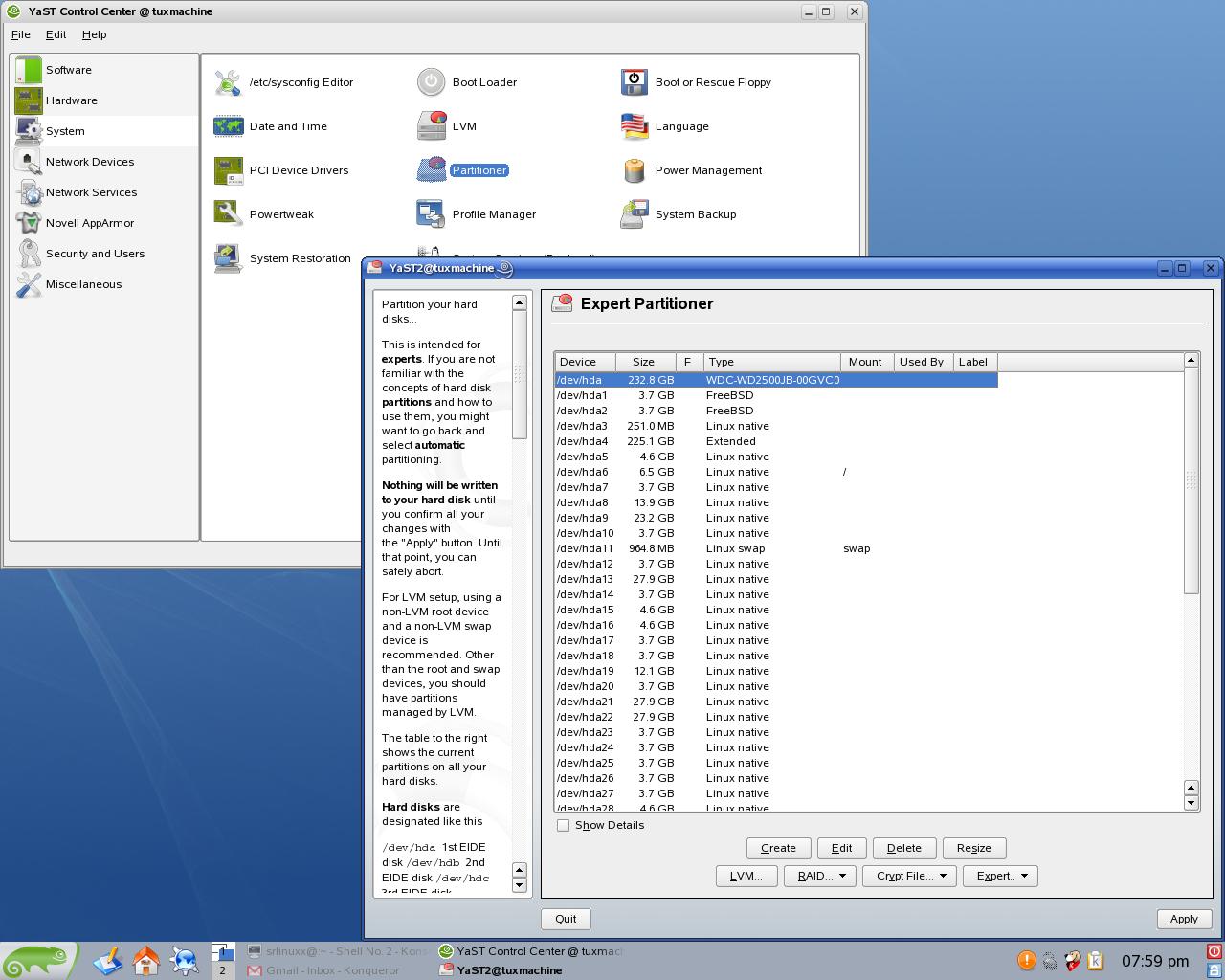This screenshot has width=1225, height=980.
Task: Open the SUSE chameleon start menu
Action: [38, 961]
